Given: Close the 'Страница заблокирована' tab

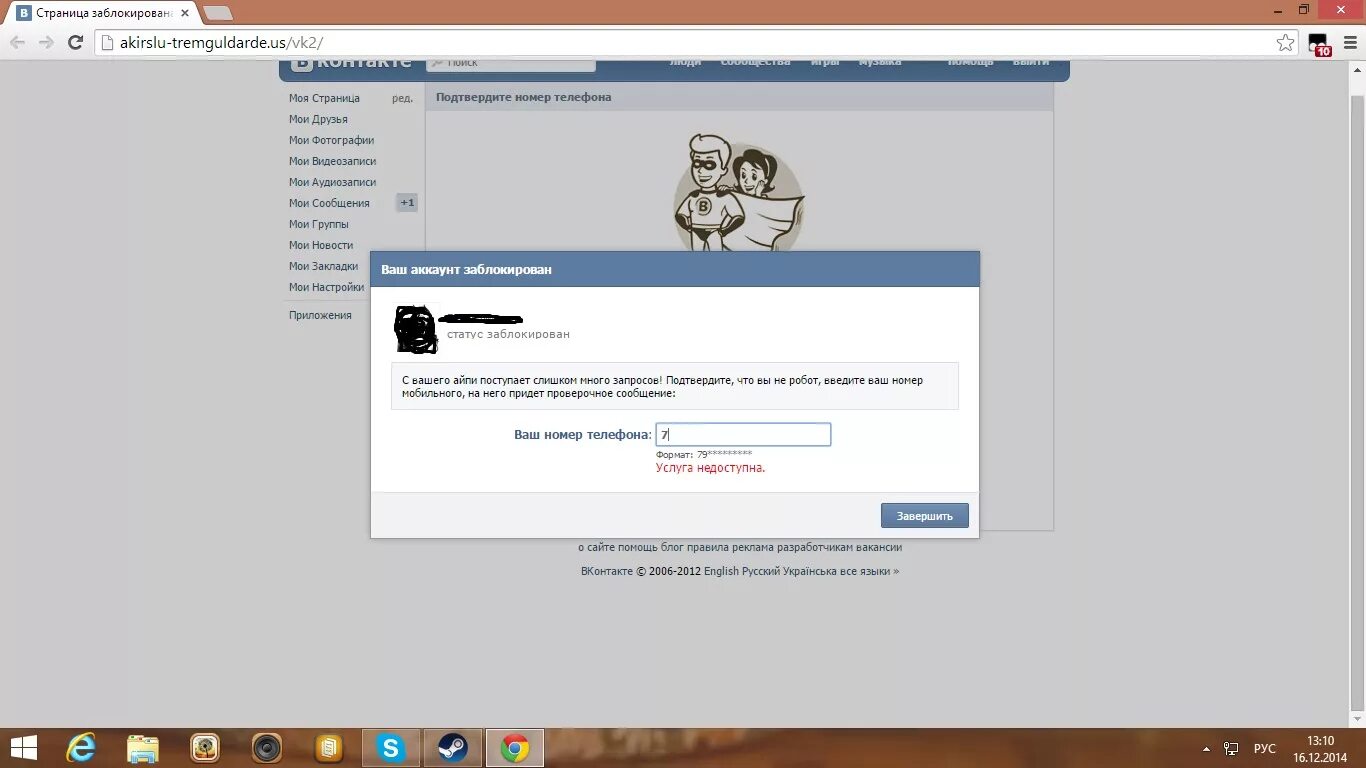Looking at the screenshot, I should 185,13.
